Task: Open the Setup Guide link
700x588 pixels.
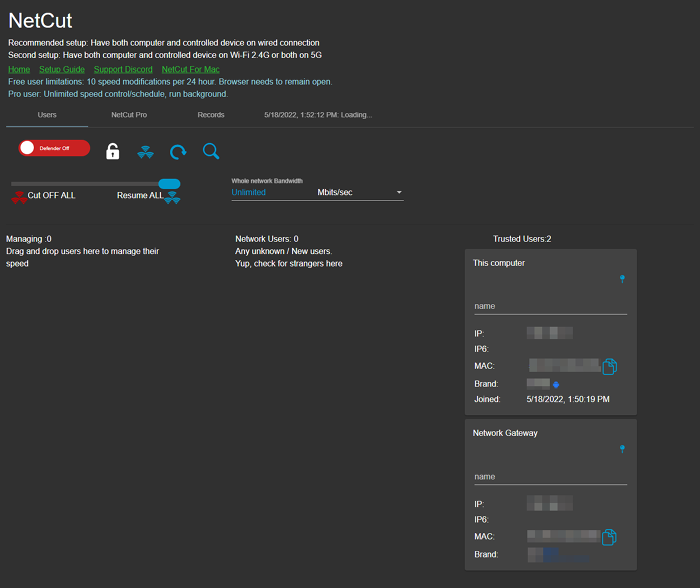Action: click(x=62, y=69)
